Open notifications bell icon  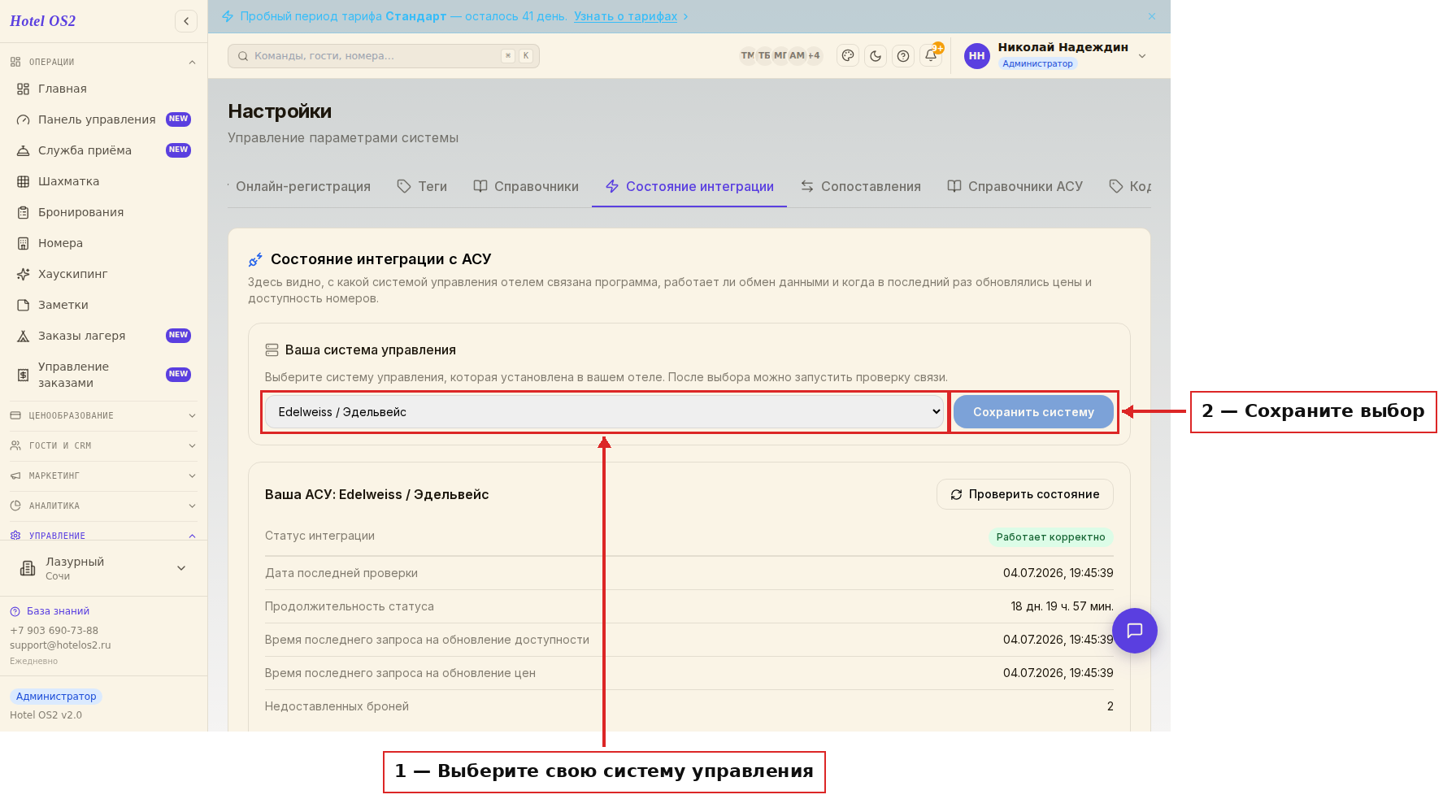point(931,55)
